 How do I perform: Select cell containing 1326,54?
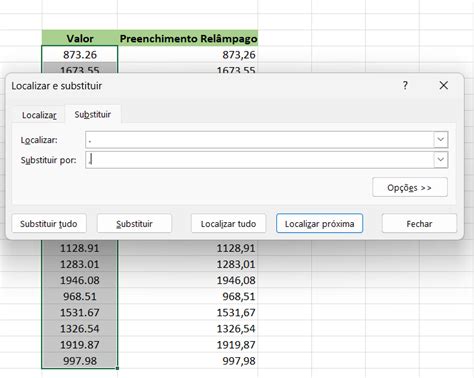[188, 328]
